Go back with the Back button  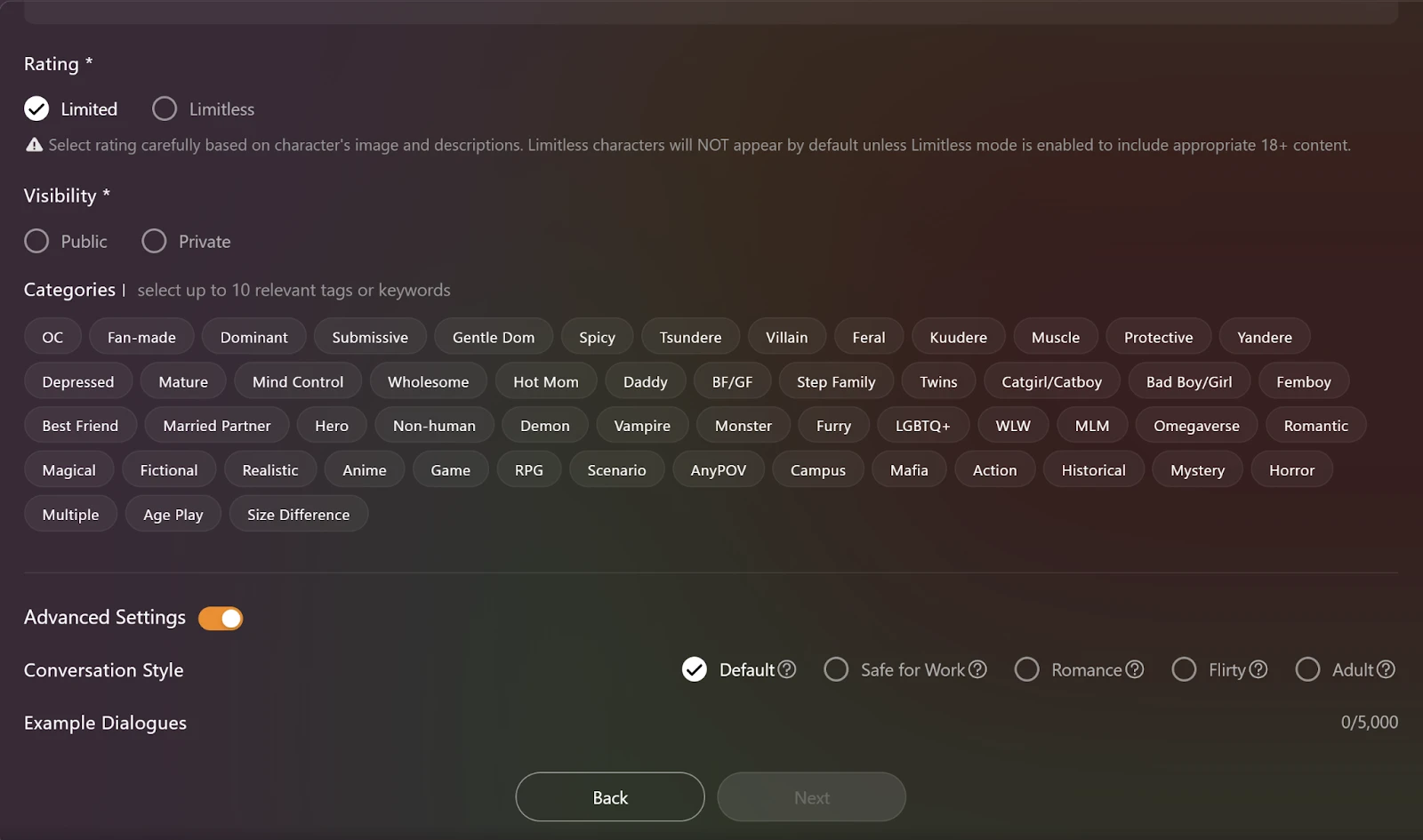tap(610, 797)
